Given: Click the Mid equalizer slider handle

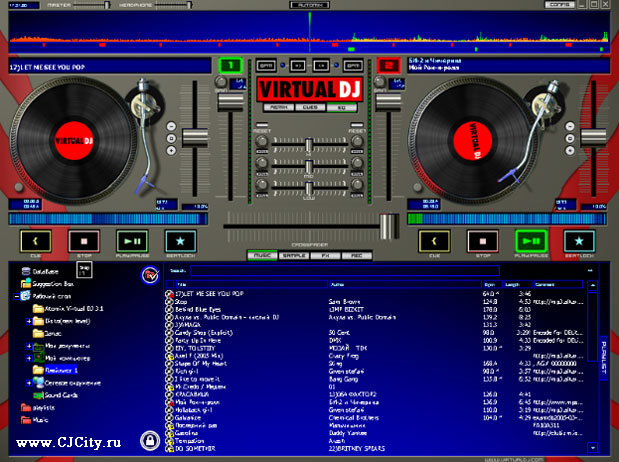Looking at the screenshot, I should (x=309, y=167).
